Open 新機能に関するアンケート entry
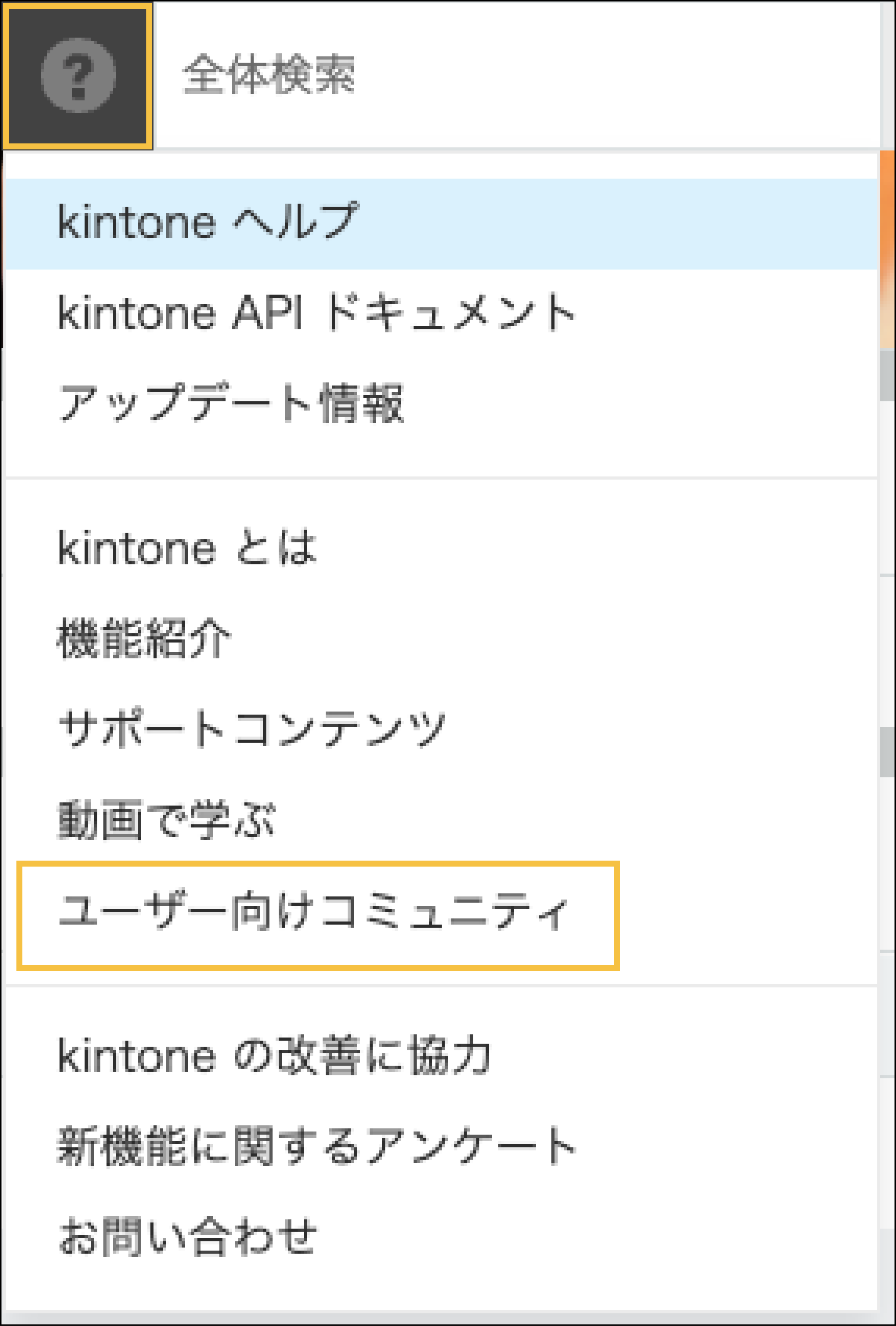Image resolution: width=896 pixels, height=1326 pixels. click(x=317, y=1147)
